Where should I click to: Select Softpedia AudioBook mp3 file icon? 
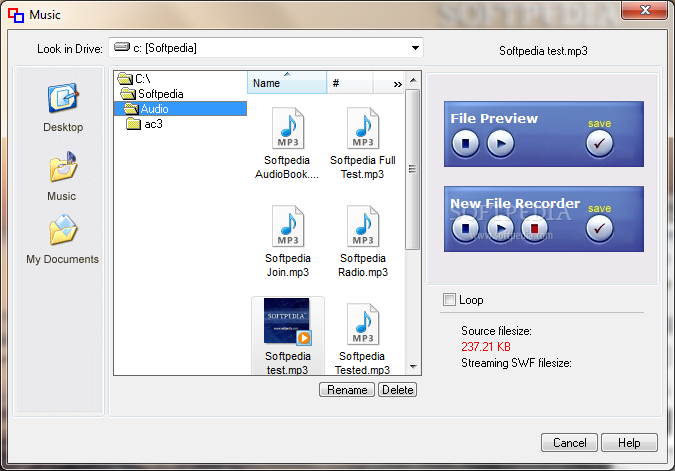click(x=288, y=128)
